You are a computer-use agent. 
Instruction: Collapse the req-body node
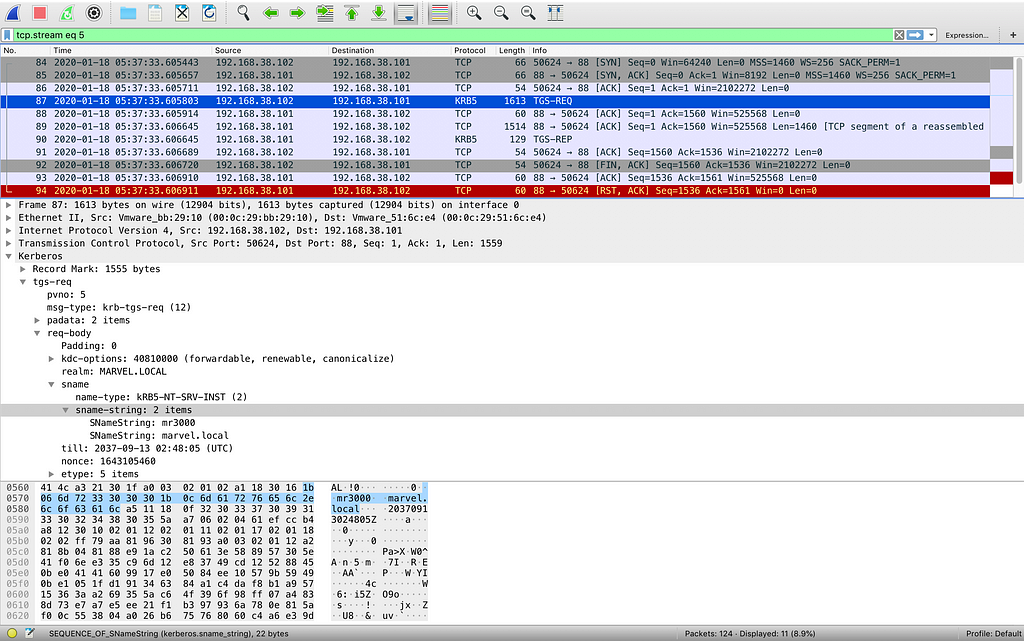[x=37, y=333]
